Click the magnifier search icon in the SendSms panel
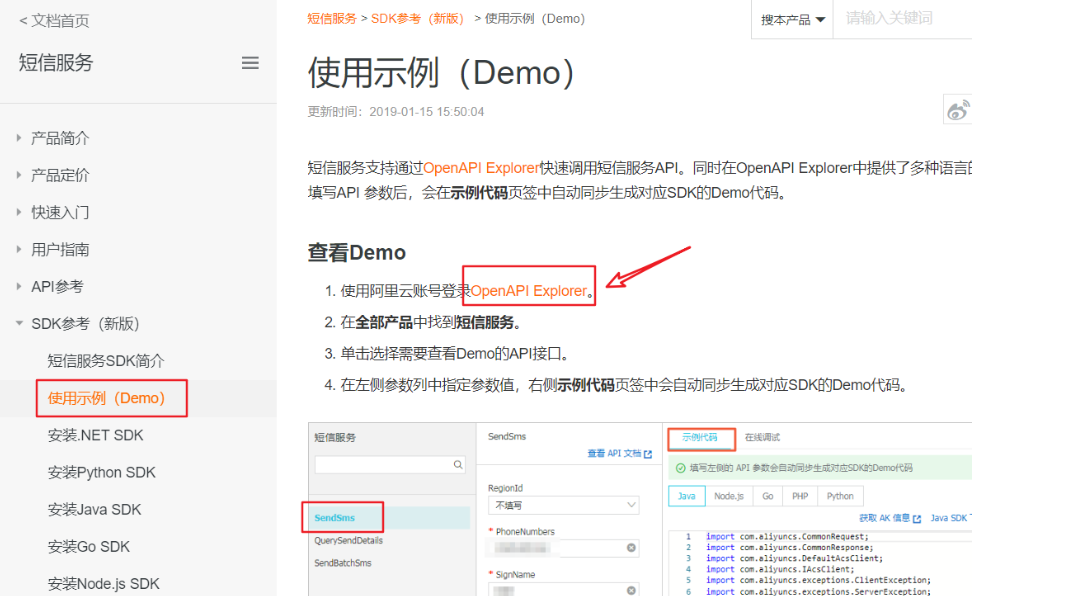 click(458, 464)
